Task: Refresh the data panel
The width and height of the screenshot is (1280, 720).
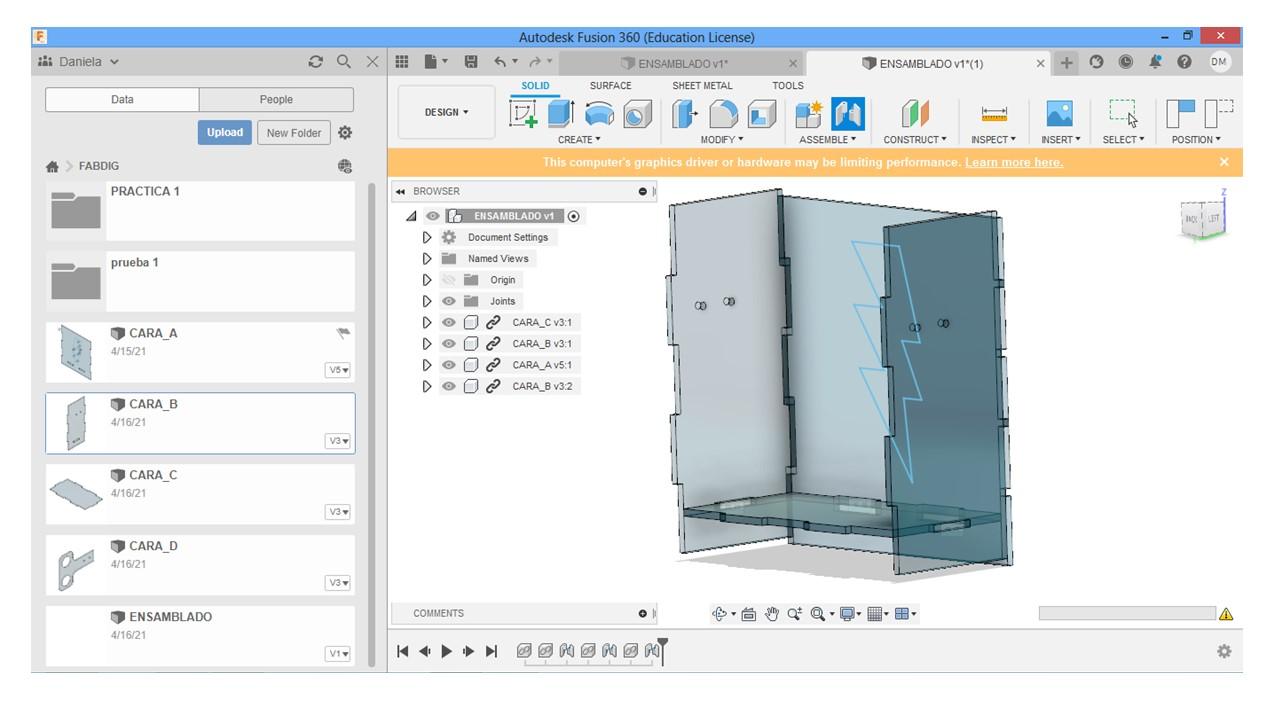Action: click(316, 62)
